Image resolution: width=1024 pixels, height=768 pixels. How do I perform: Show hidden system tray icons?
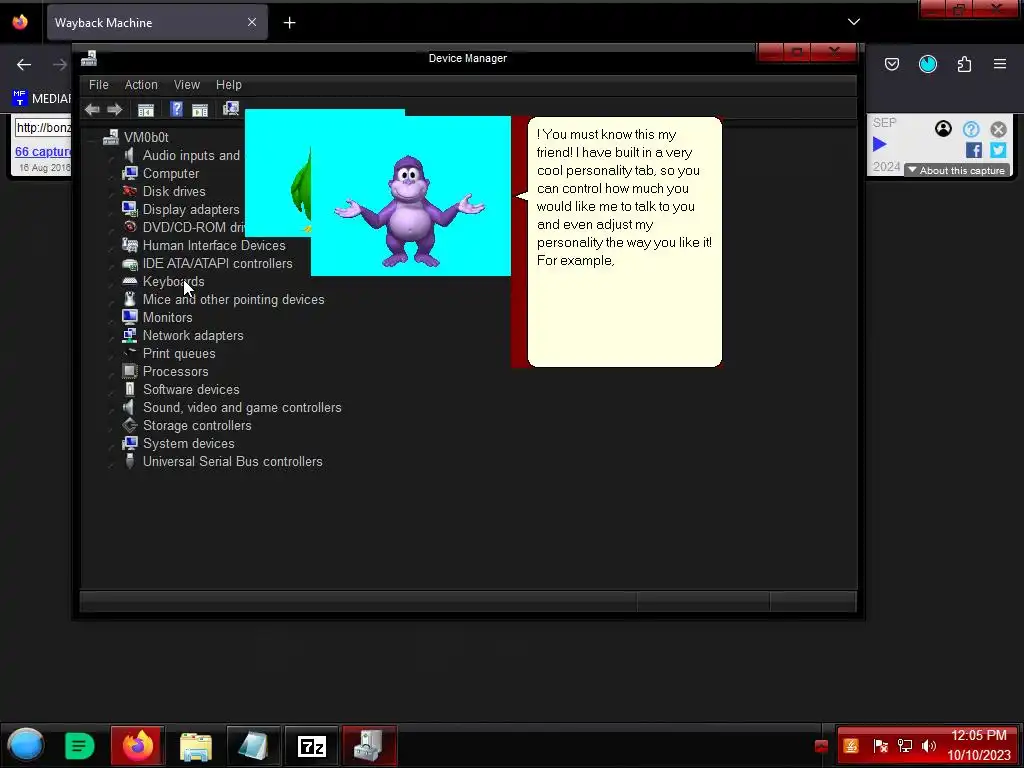[x=822, y=746]
